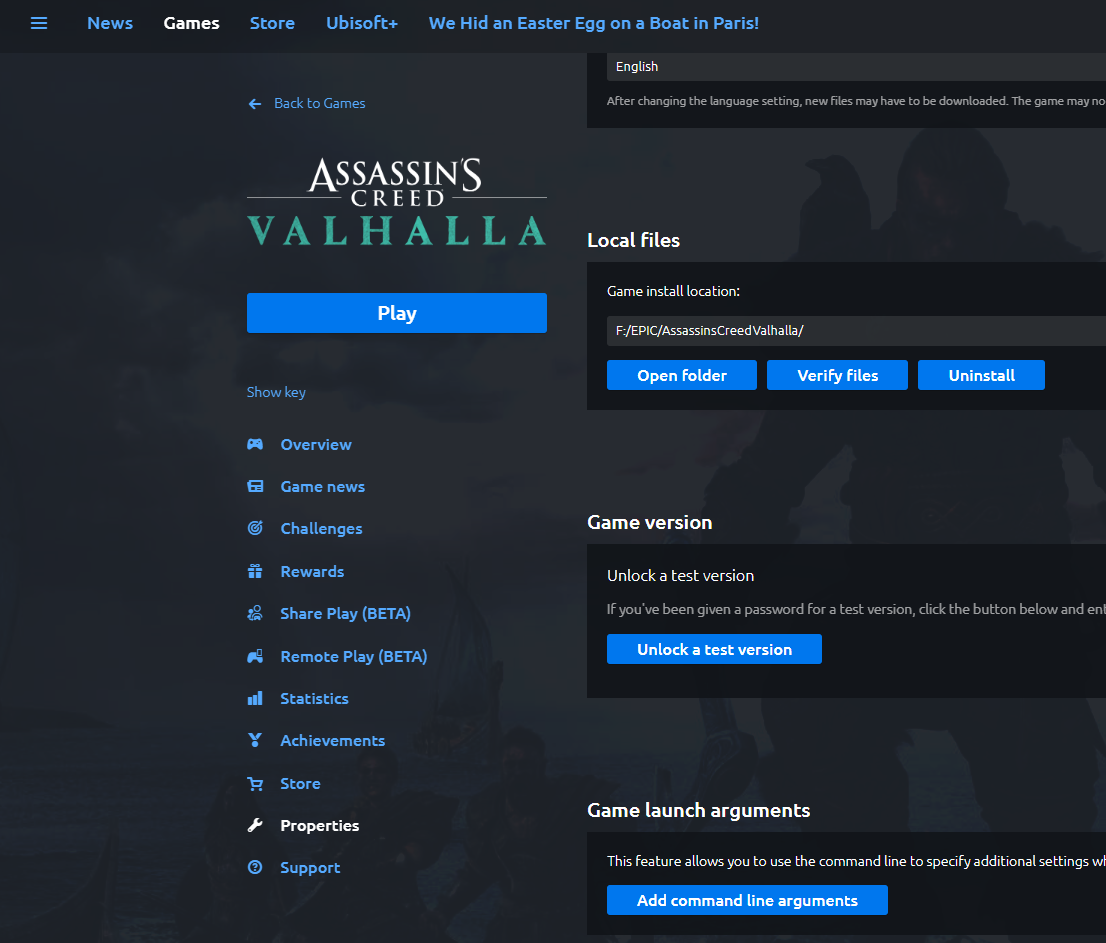Switch to the News tab
Image resolution: width=1106 pixels, height=943 pixels.
[110, 23]
